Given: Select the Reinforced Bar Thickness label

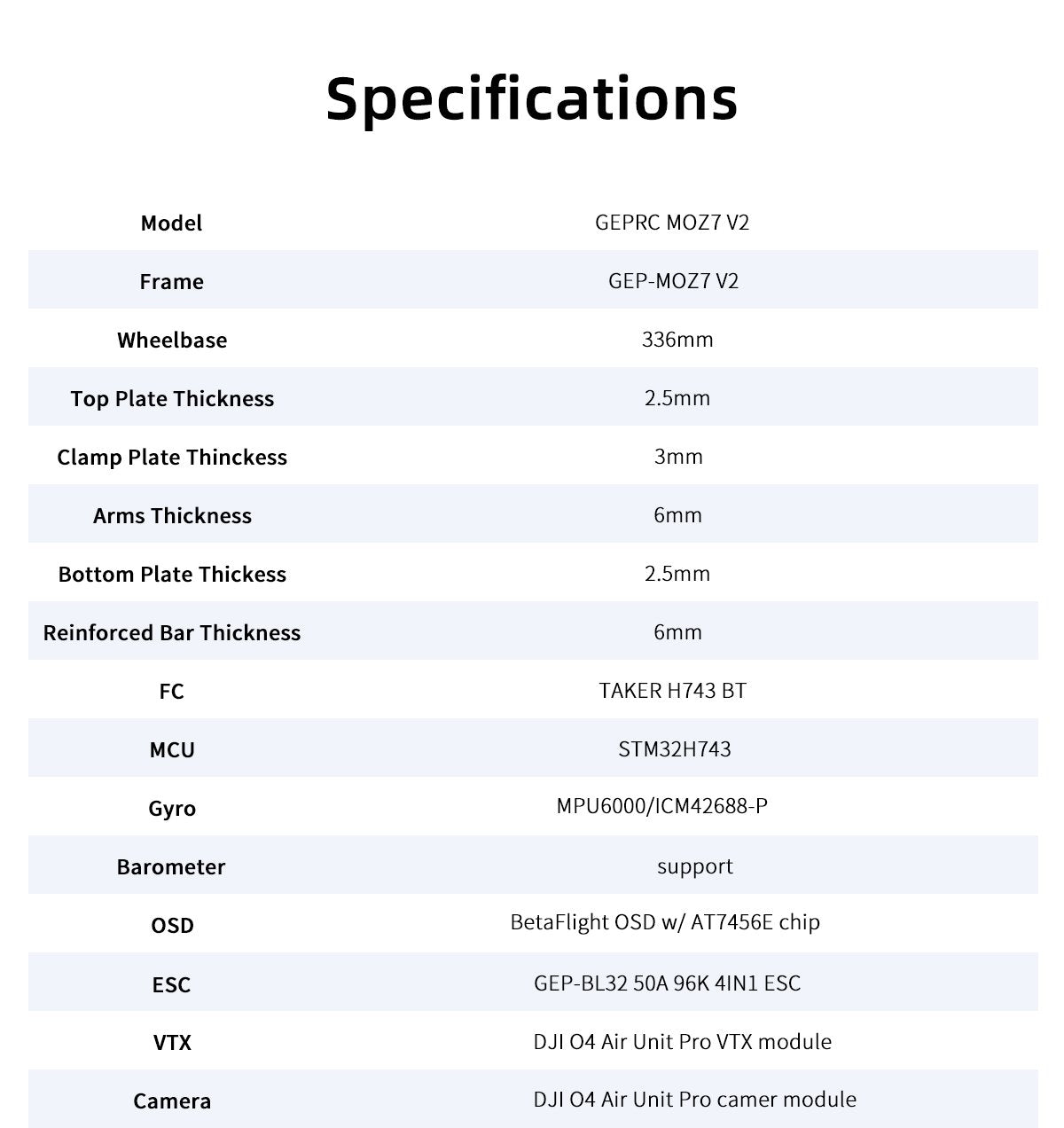Looking at the screenshot, I should (x=172, y=632).
